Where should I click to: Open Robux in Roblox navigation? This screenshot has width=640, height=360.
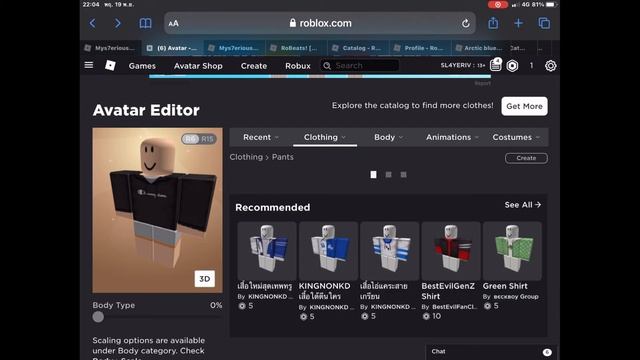[298, 66]
